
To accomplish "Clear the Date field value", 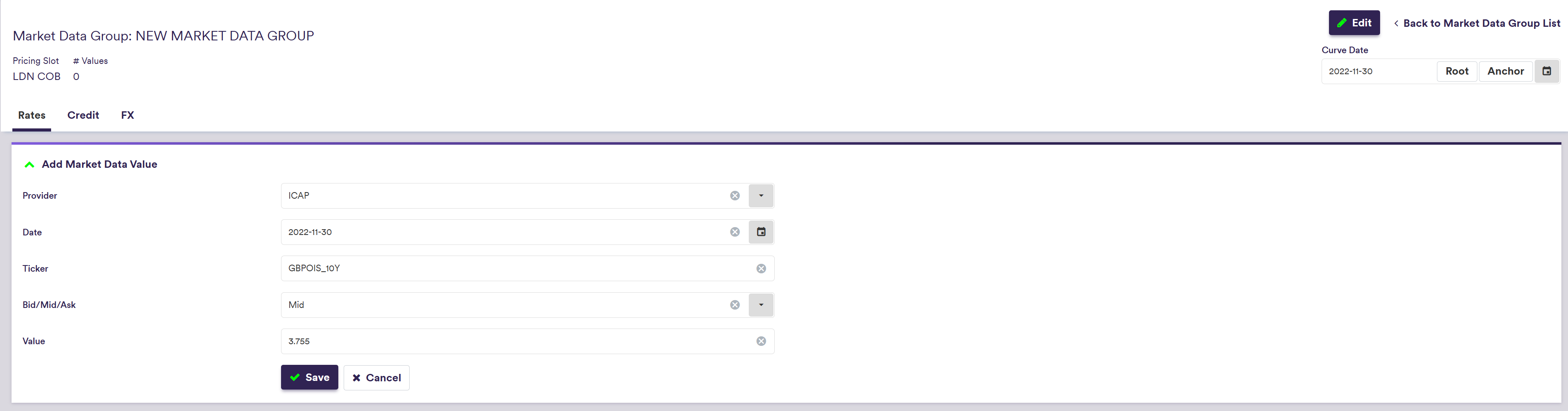I will click(x=735, y=232).
